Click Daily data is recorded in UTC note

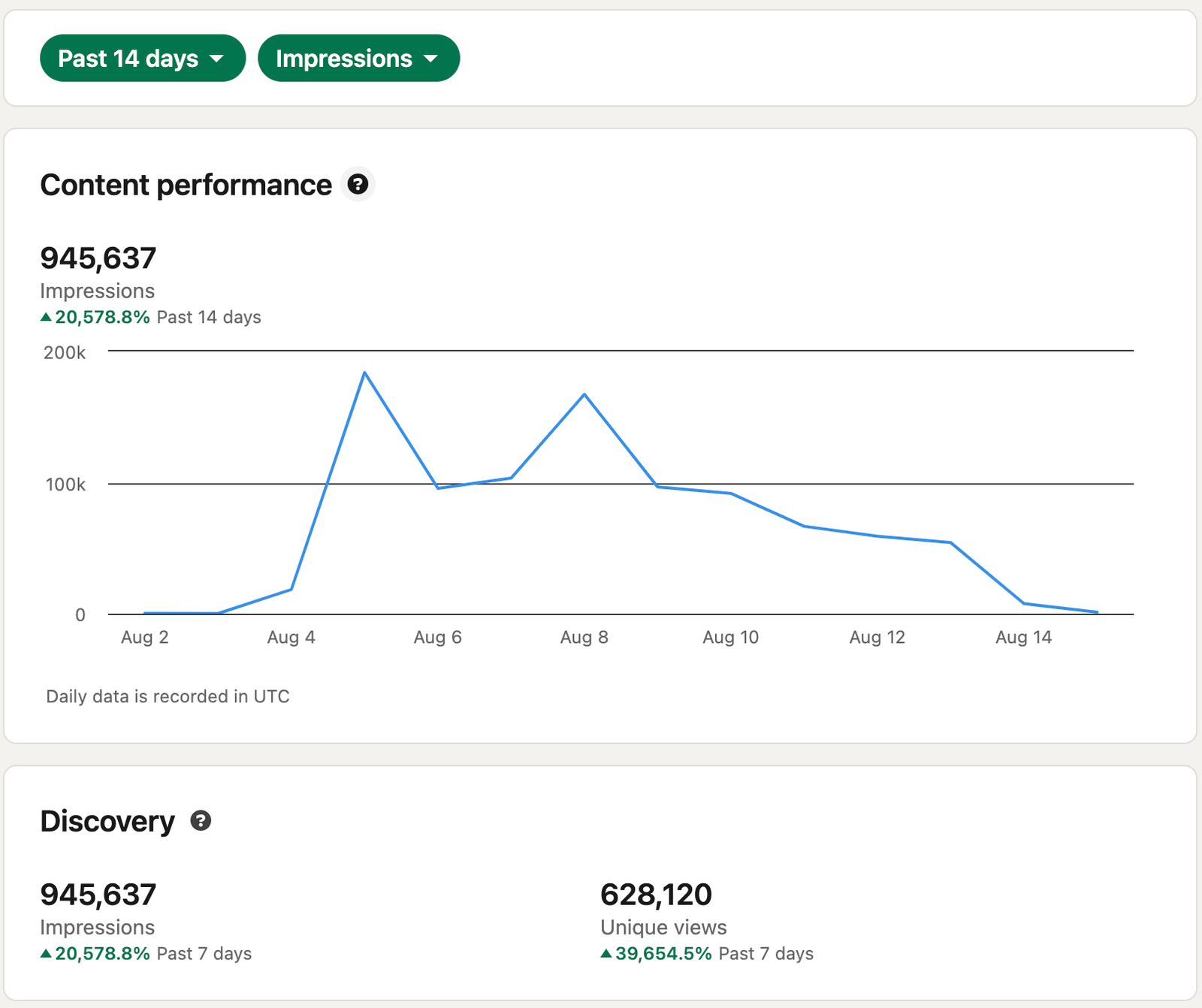(168, 696)
